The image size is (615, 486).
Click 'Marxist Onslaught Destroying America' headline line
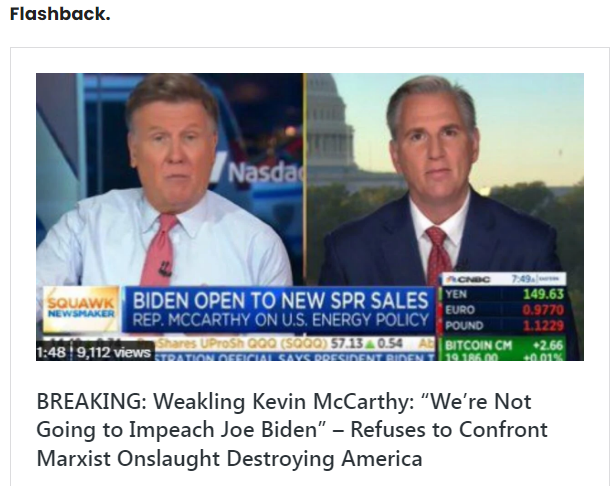(229, 458)
